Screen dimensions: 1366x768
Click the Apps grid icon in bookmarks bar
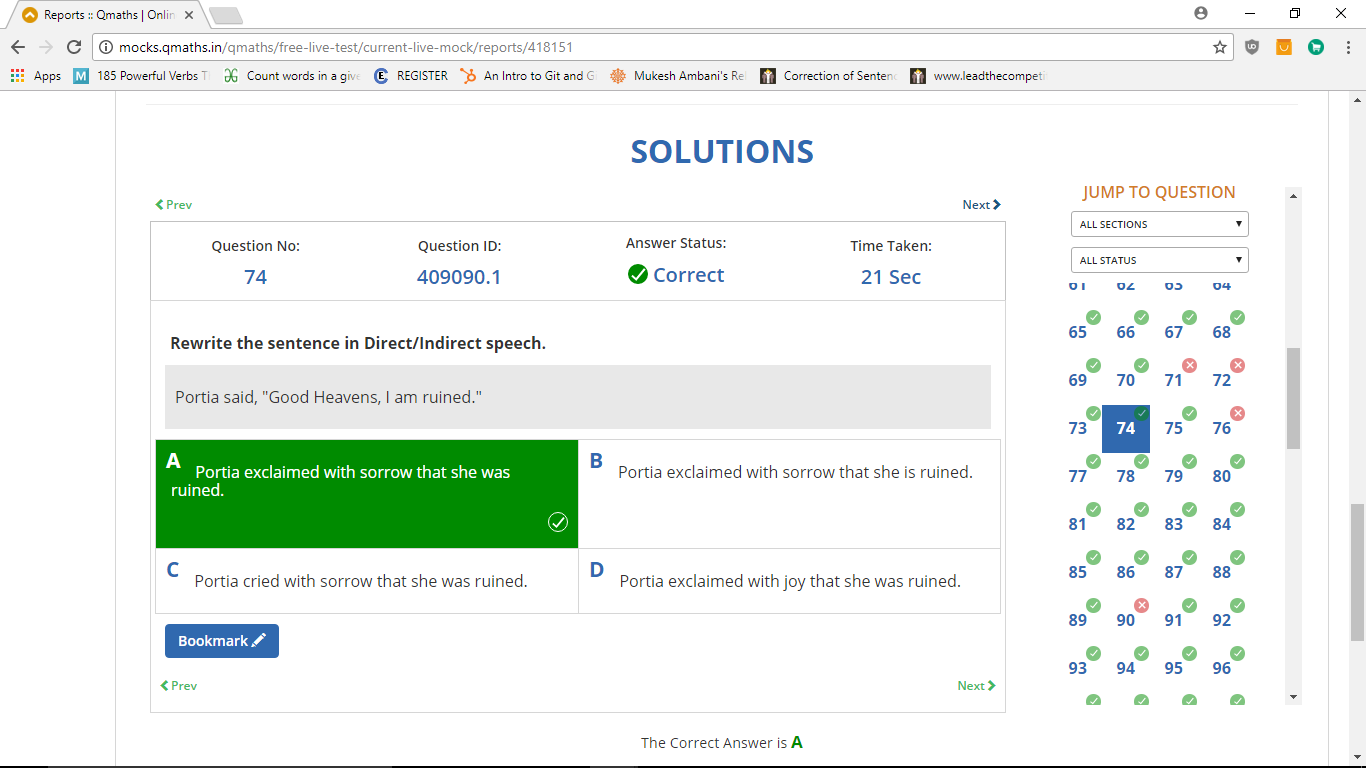click(x=18, y=76)
